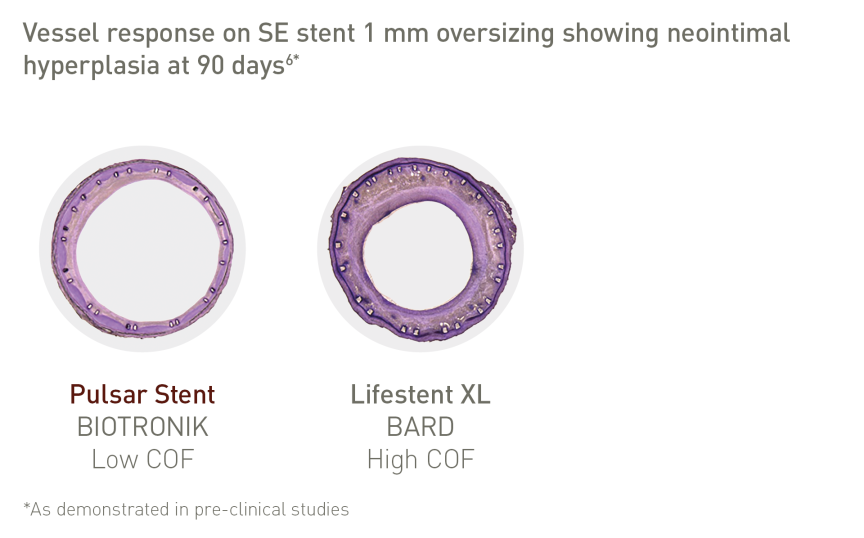The width and height of the screenshot is (864, 538).
Task: Click the "High COF" caption
Action: pos(420,459)
